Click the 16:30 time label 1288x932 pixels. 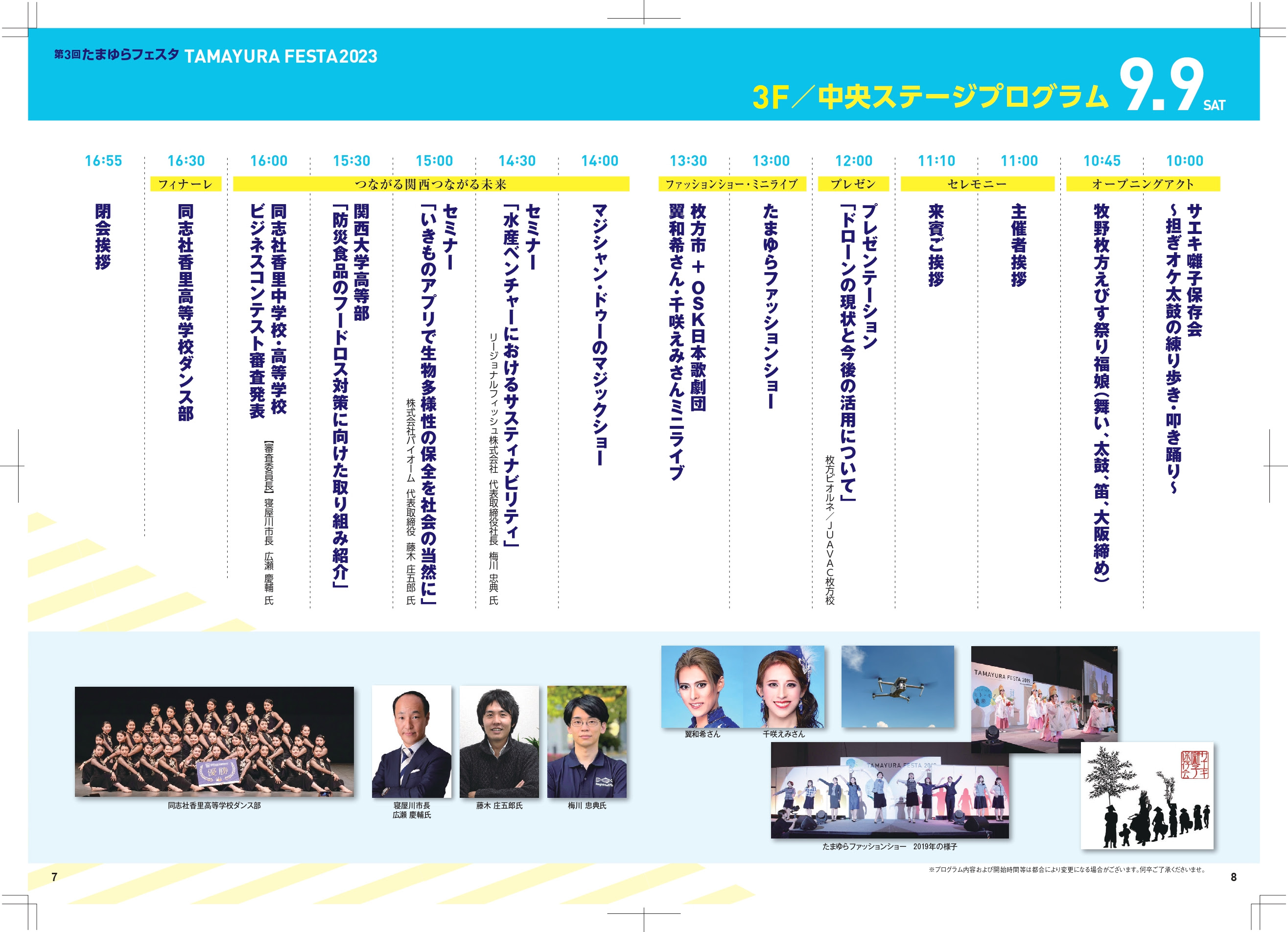186,161
